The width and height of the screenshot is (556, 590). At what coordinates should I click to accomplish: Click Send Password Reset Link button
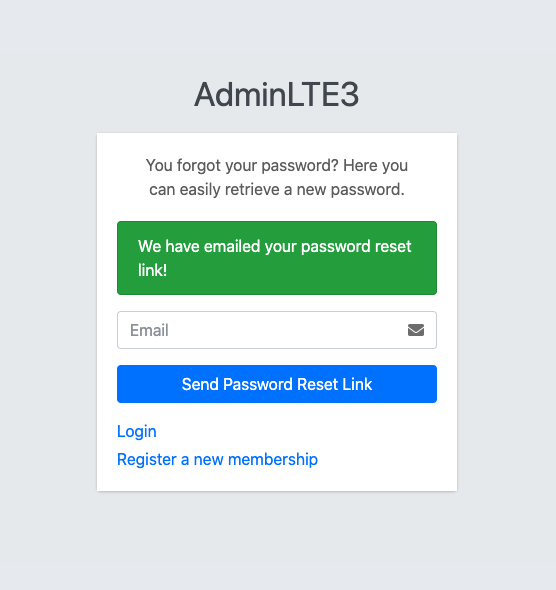[x=277, y=384]
